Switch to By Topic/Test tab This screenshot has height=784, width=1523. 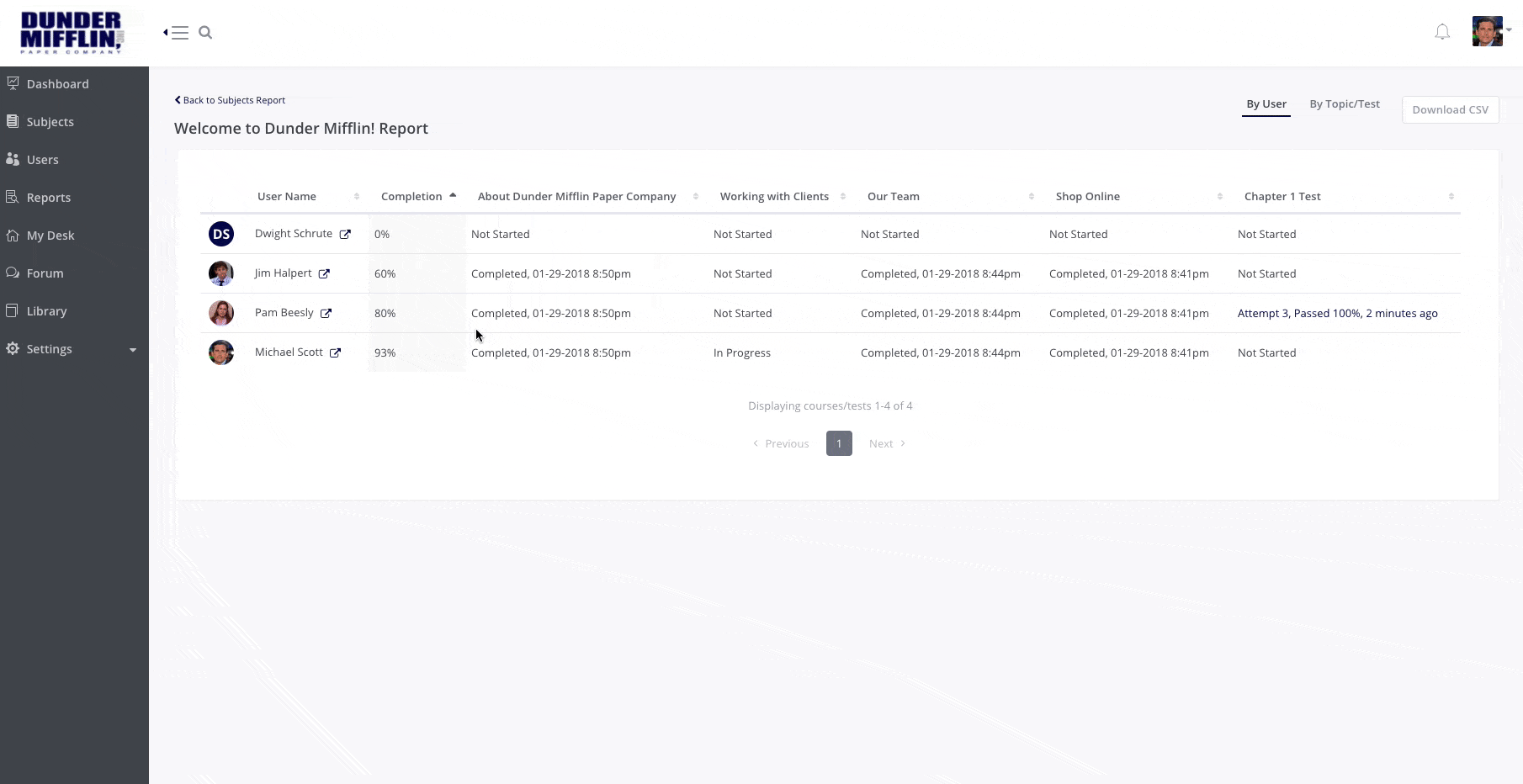1345,104
